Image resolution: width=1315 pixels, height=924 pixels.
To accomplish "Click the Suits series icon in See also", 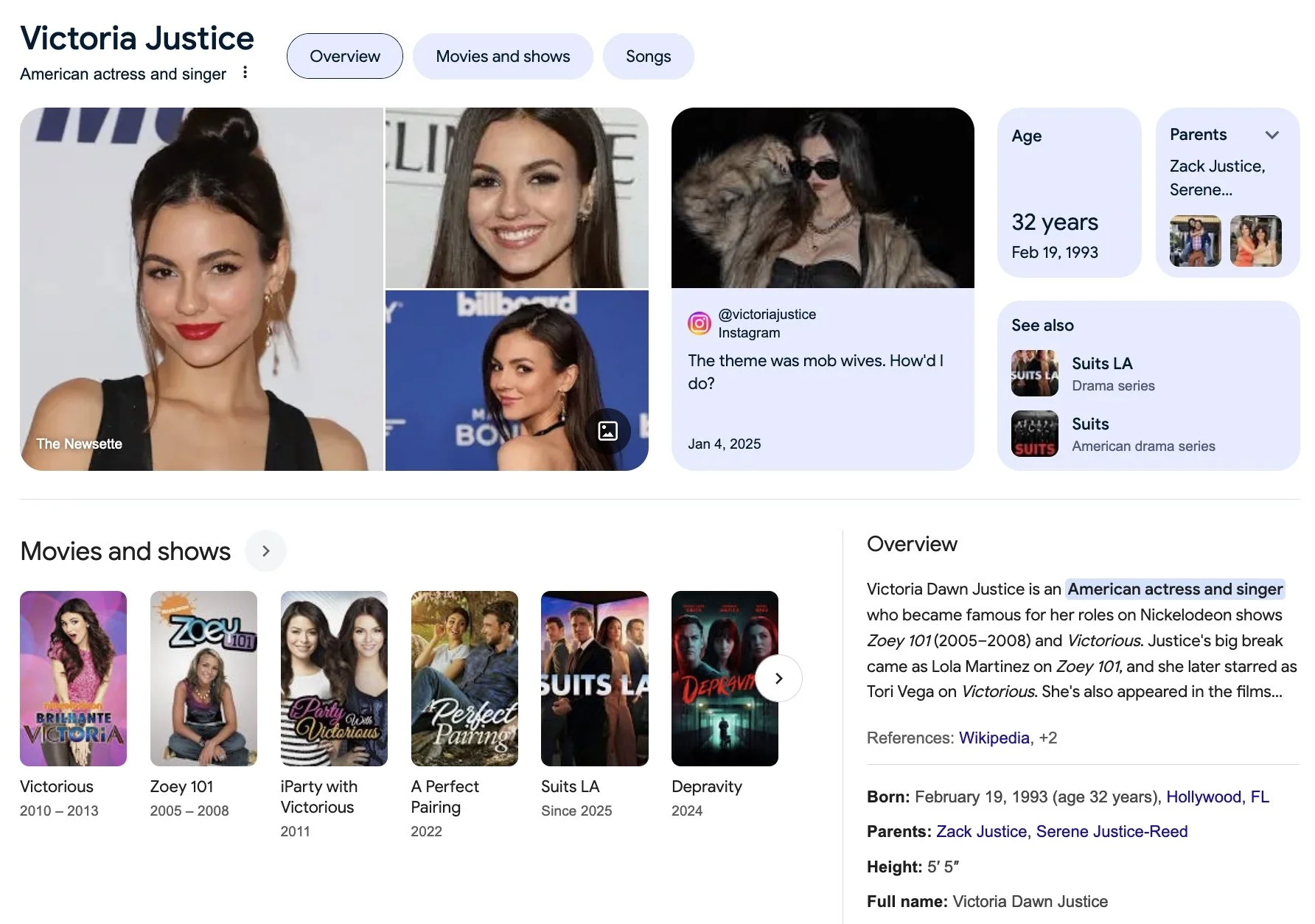I will (1034, 434).
